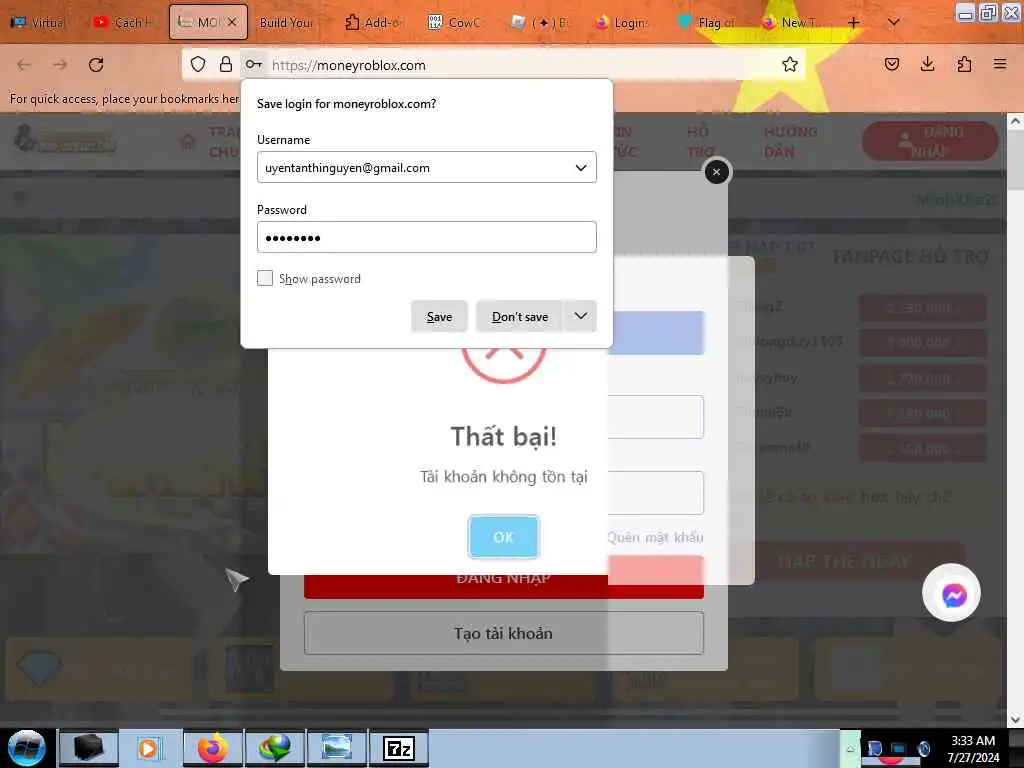The image size is (1024, 768).
Task: Open the picture viewer taskbar icon
Action: [337, 748]
